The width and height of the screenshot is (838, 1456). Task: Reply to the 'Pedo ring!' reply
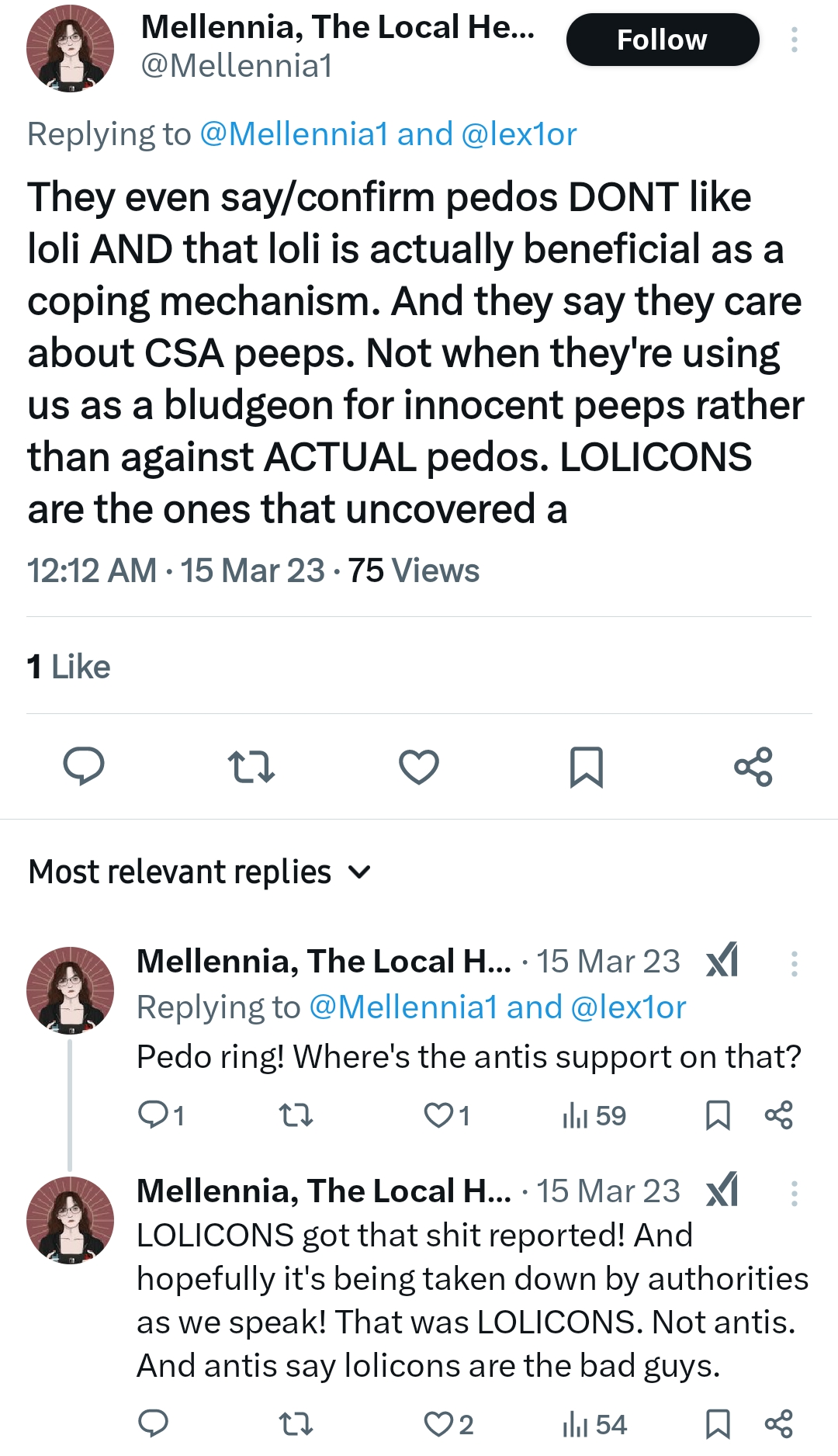coord(161,1116)
